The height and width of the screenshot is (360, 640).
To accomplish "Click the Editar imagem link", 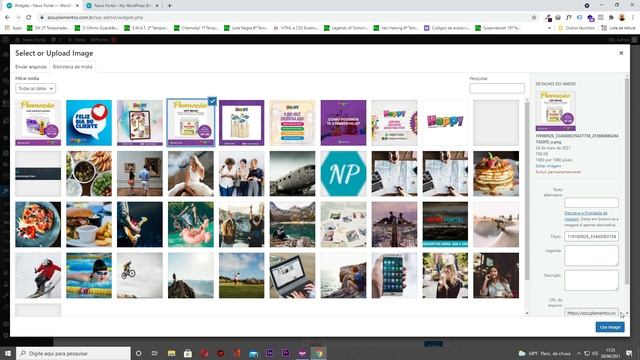I will (x=548, y=166).
